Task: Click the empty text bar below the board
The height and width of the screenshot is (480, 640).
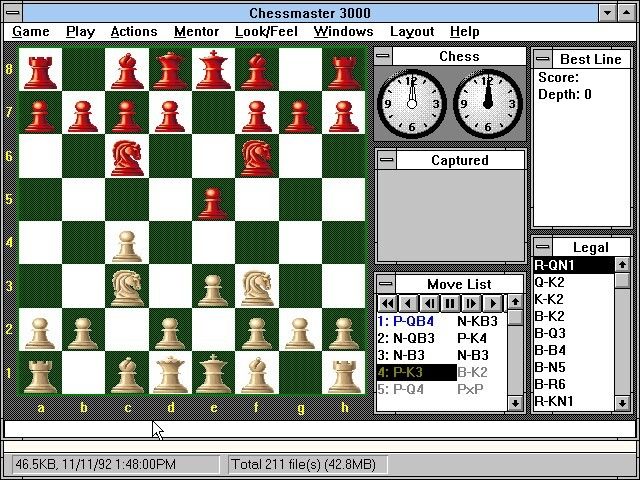Action: [320, 429]
